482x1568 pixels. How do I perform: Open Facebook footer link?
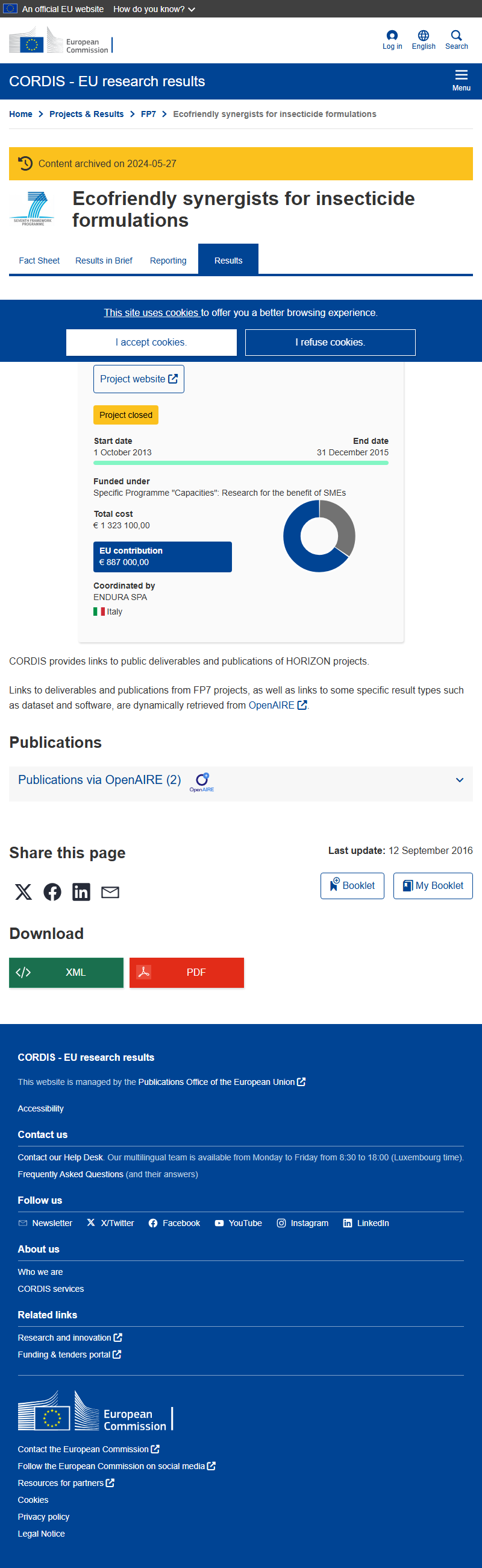pos(175,1224)
